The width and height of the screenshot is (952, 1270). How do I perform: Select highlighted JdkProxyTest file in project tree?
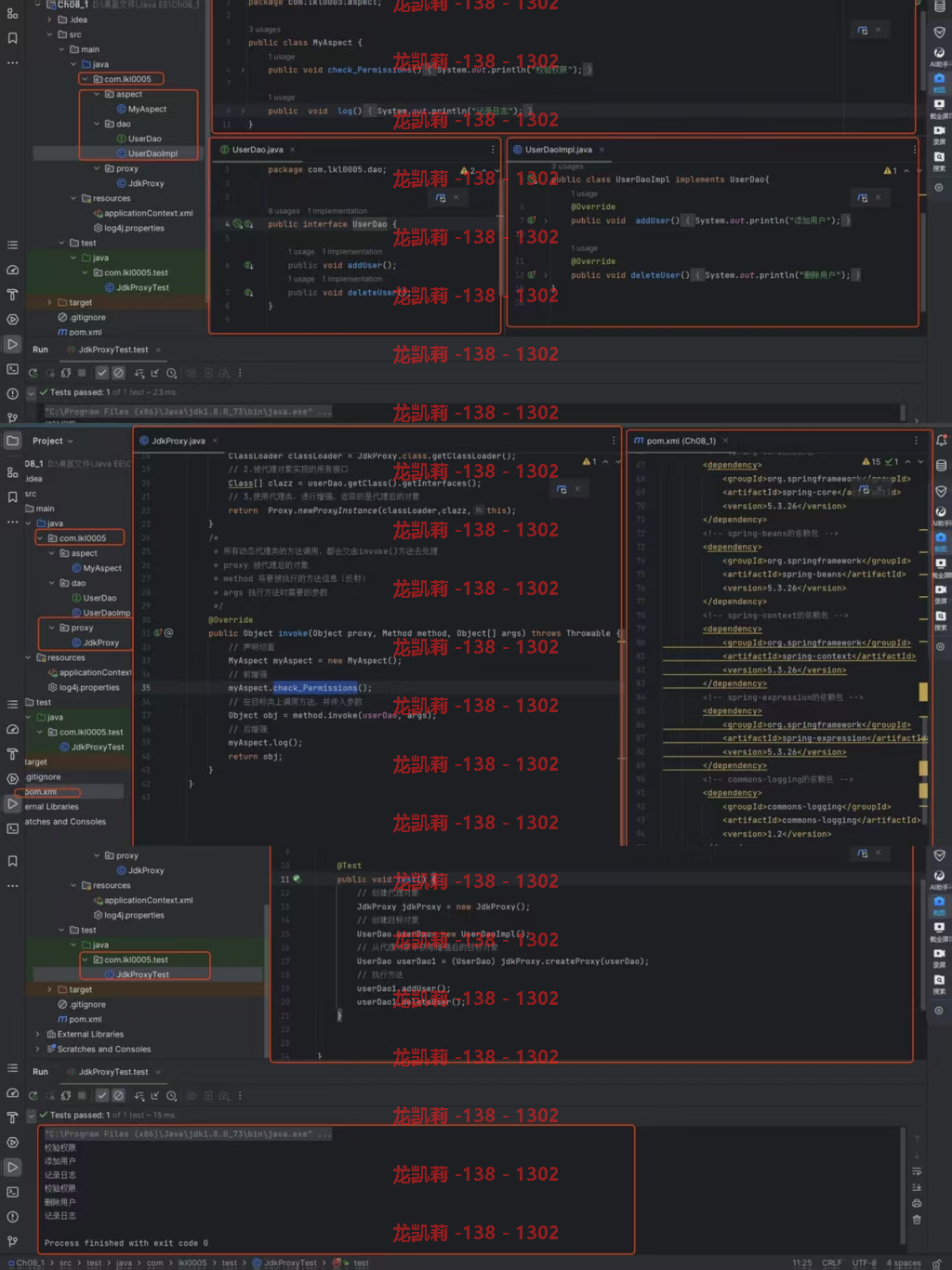(142, 974)
